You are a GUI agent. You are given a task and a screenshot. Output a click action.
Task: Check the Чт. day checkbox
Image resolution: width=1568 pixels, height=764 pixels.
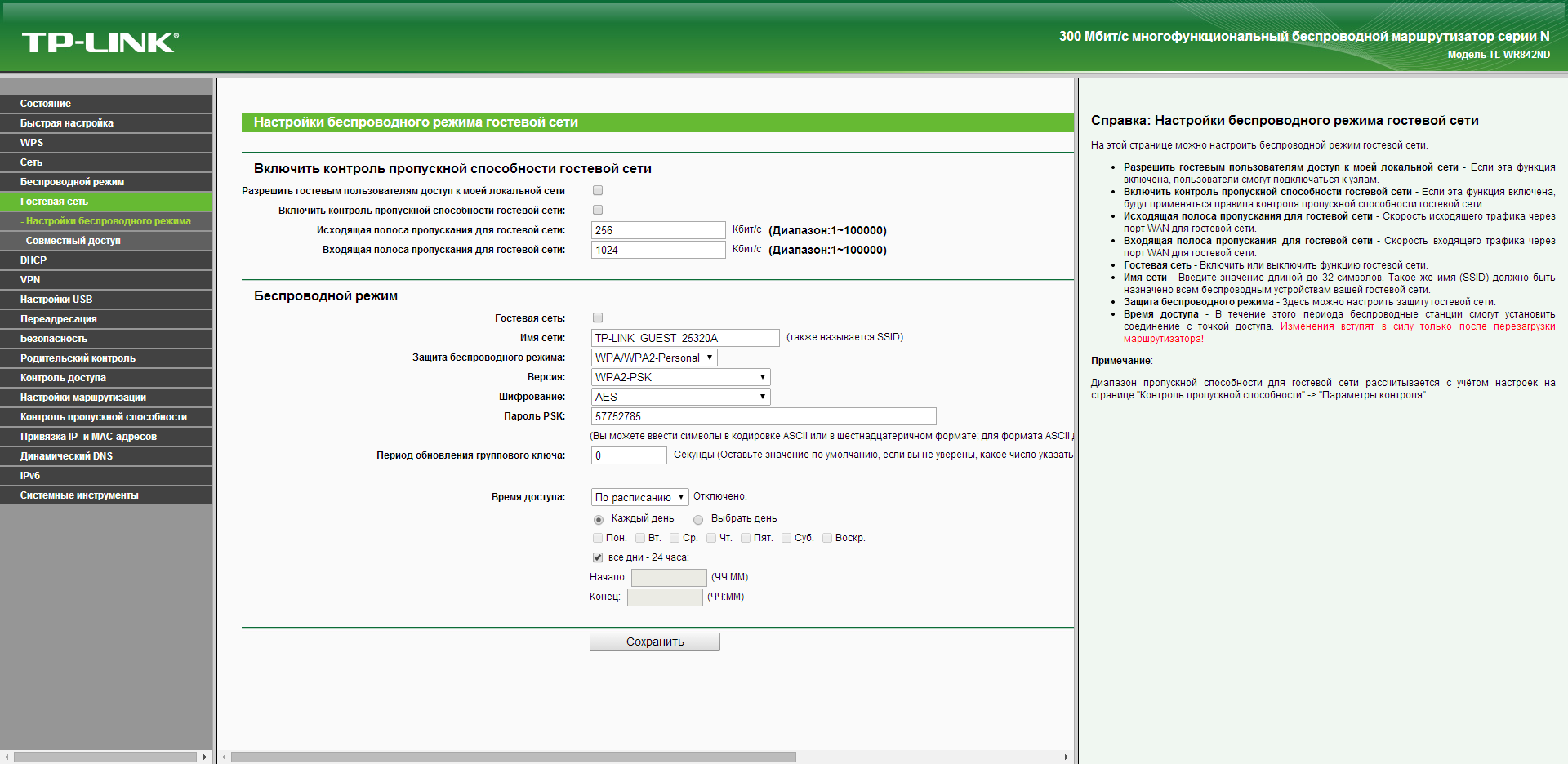711,538
